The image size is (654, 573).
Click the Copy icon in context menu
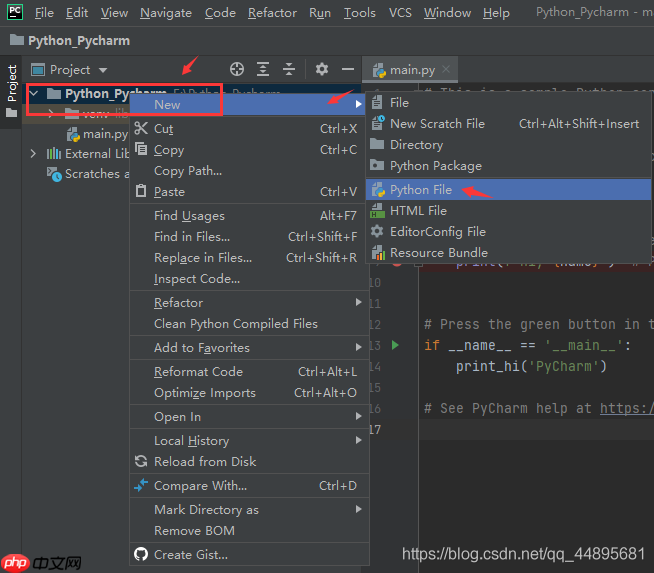[x=141, y=149]
